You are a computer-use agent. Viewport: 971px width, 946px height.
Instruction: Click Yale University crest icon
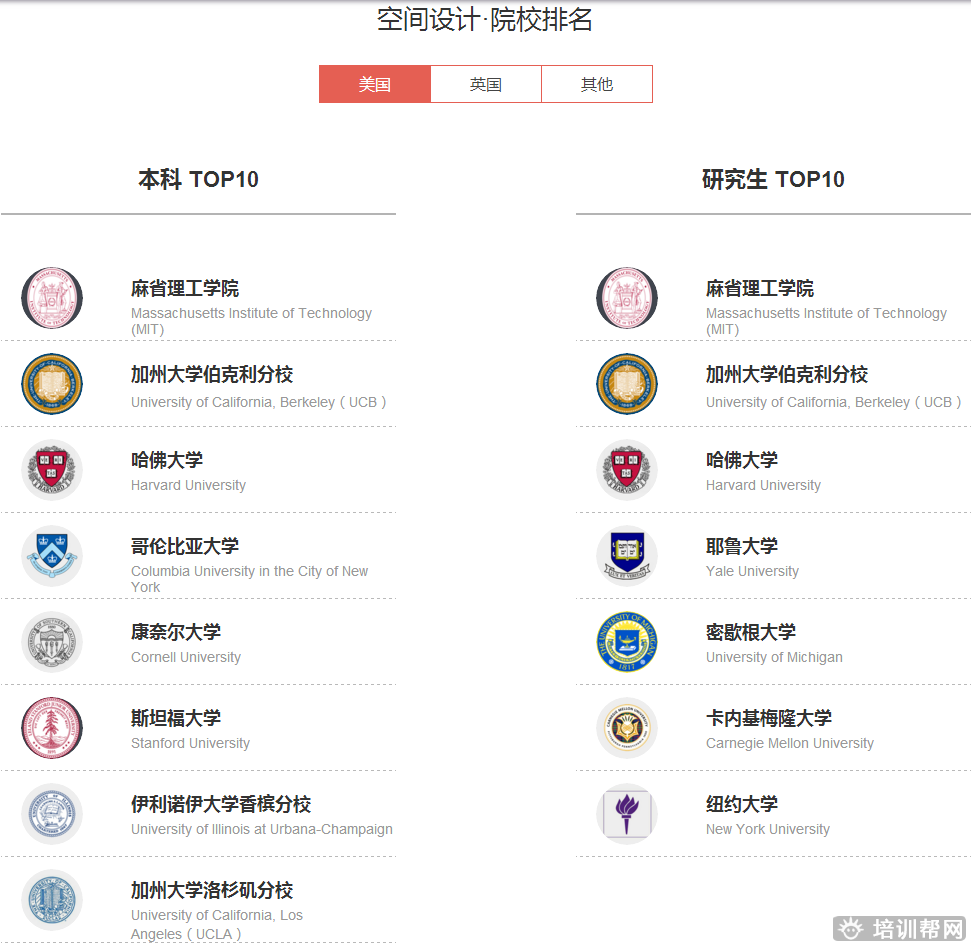coord(627,556)
